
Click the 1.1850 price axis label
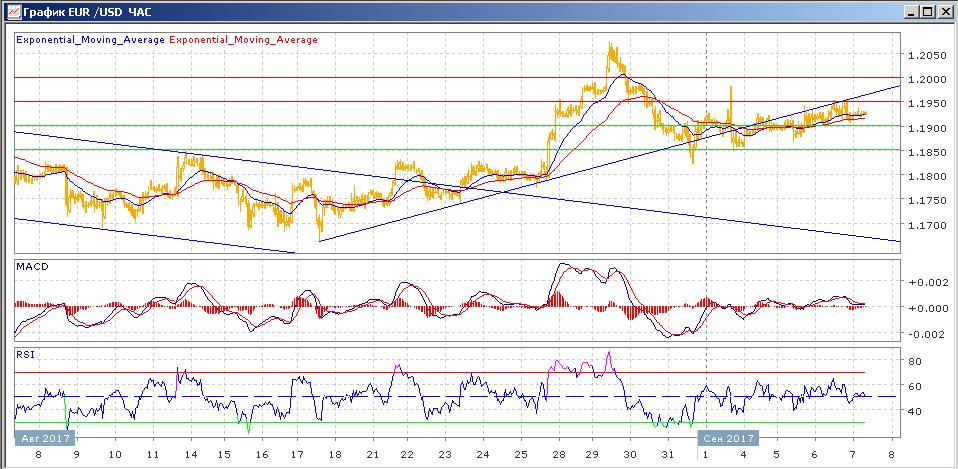click(925, 152)
